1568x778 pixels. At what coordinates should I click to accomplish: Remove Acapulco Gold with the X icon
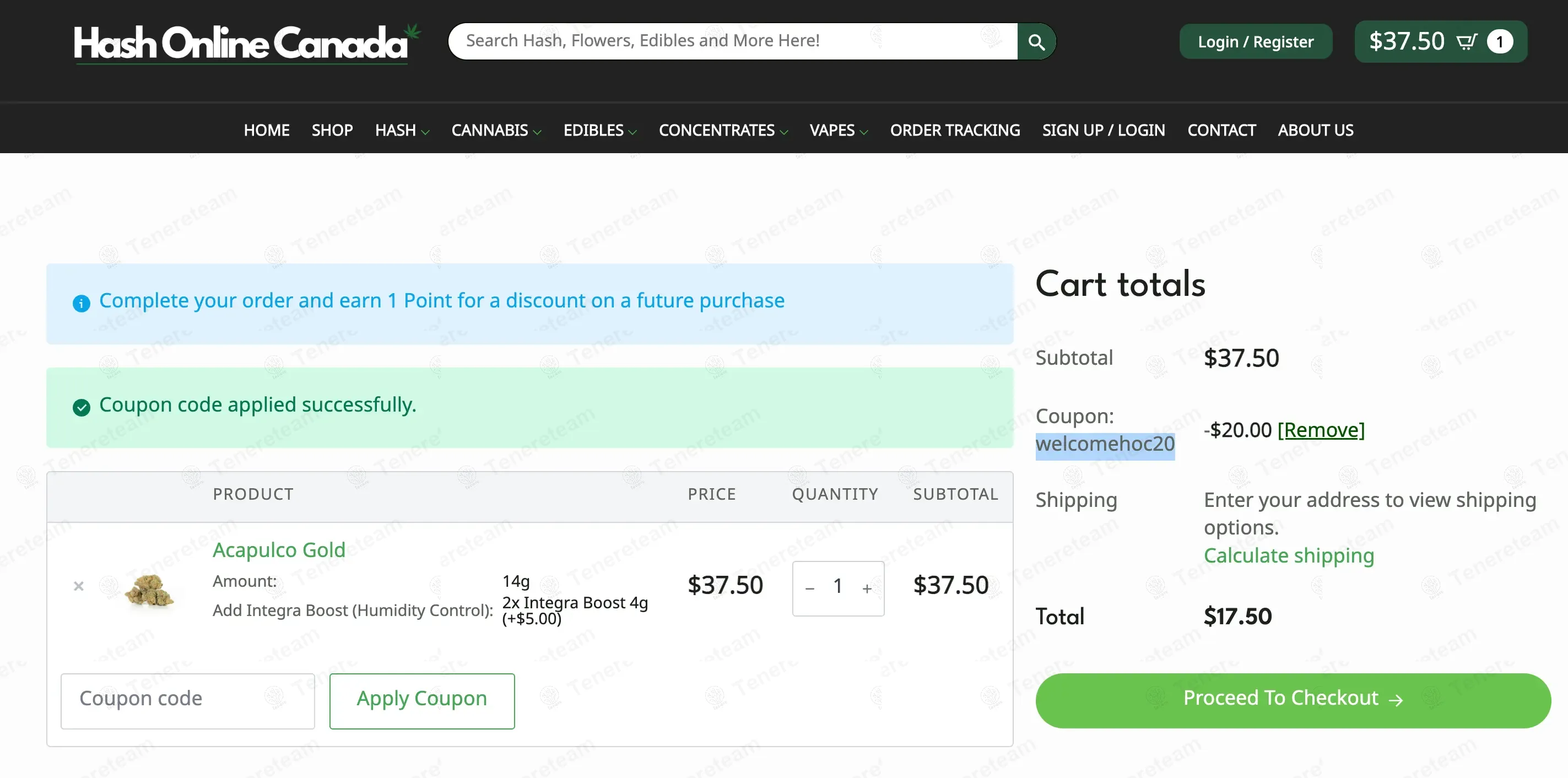pos(79,586)
